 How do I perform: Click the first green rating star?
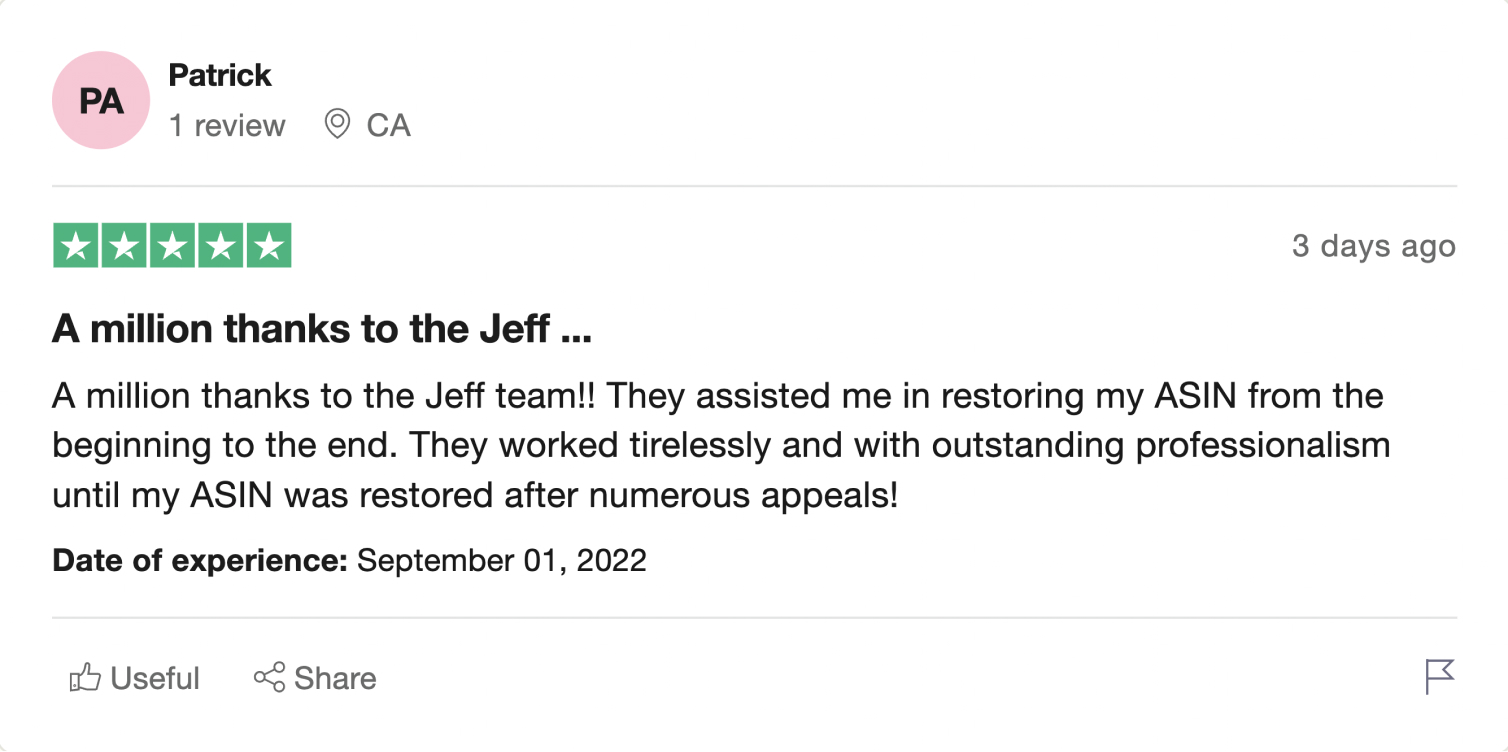tap(76, 246)
